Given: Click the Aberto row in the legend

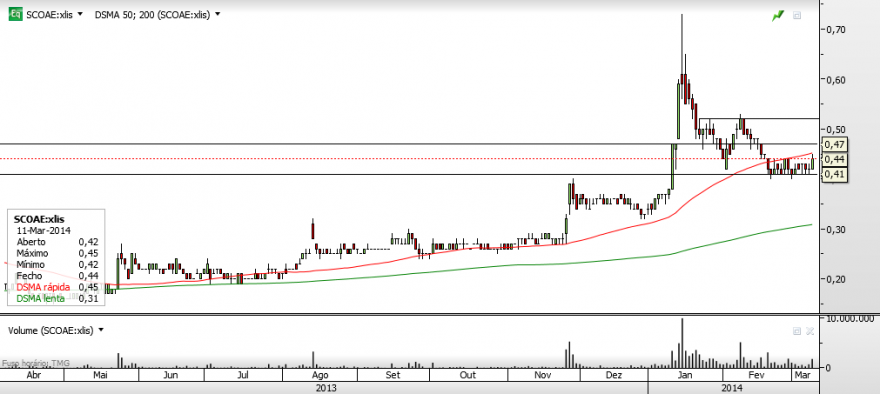Looking at the screenshot, I should point(57,241).
